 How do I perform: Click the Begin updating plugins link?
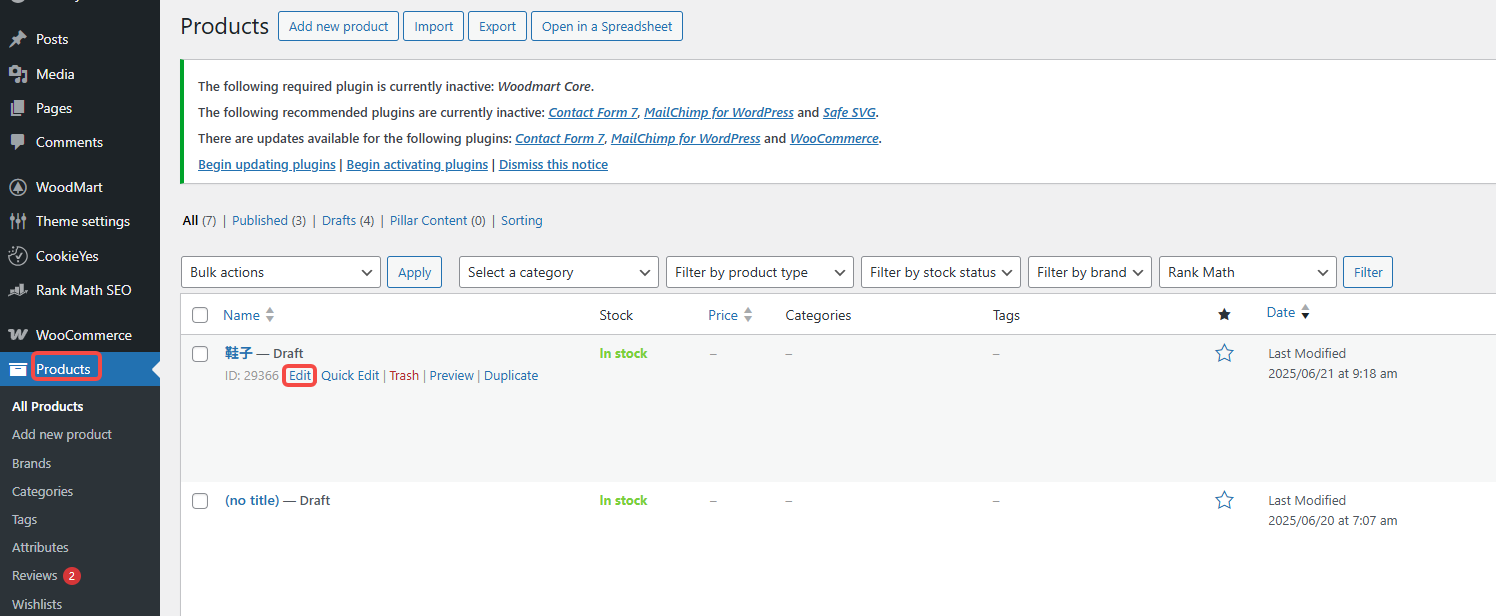coord(266,164)
